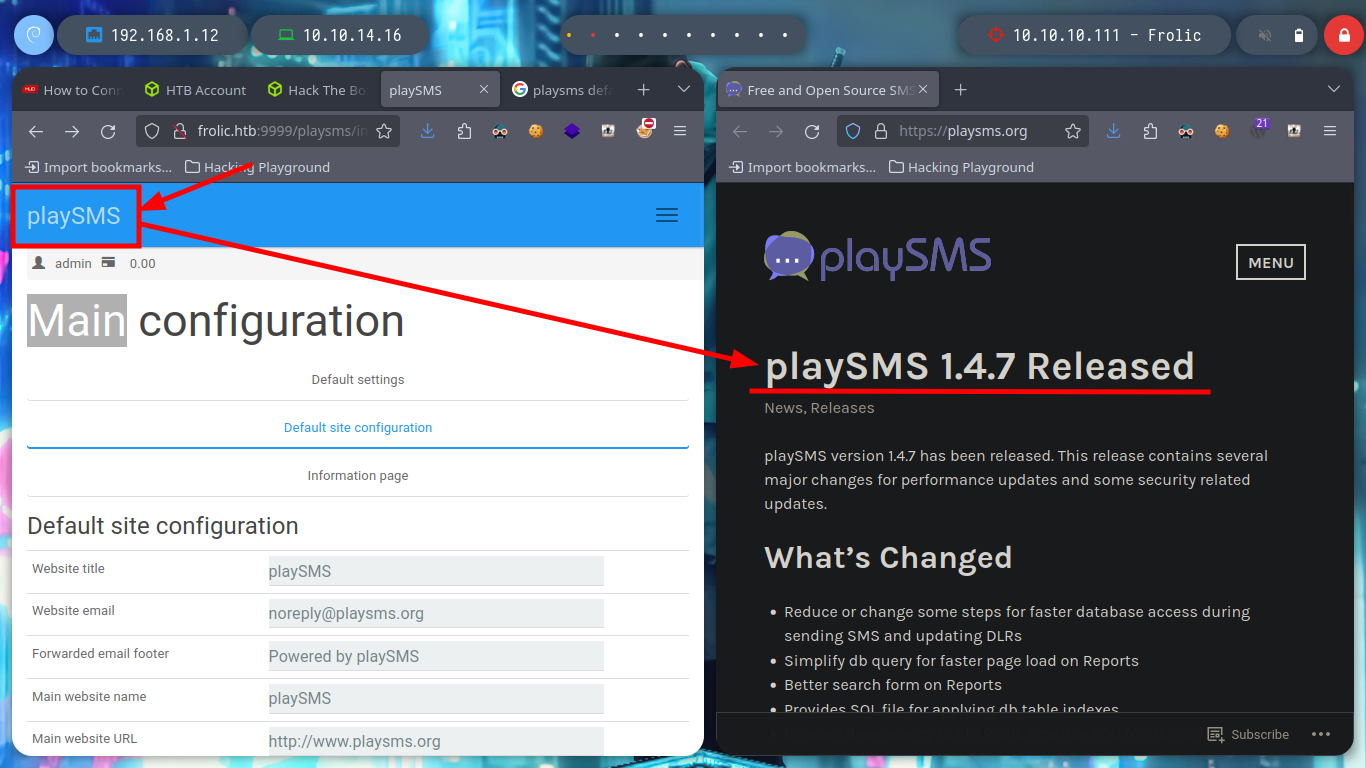Open extensions puzzle icon in frolic.htb window
The height and width of the screenshot is (768, 1366).
pos(464,131)
